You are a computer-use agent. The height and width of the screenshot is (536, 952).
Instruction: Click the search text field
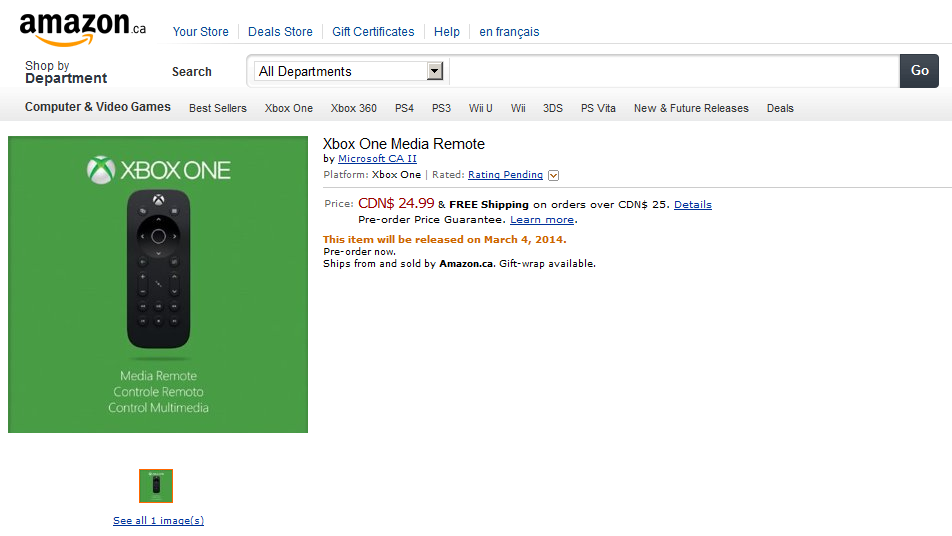pos(674,71)
